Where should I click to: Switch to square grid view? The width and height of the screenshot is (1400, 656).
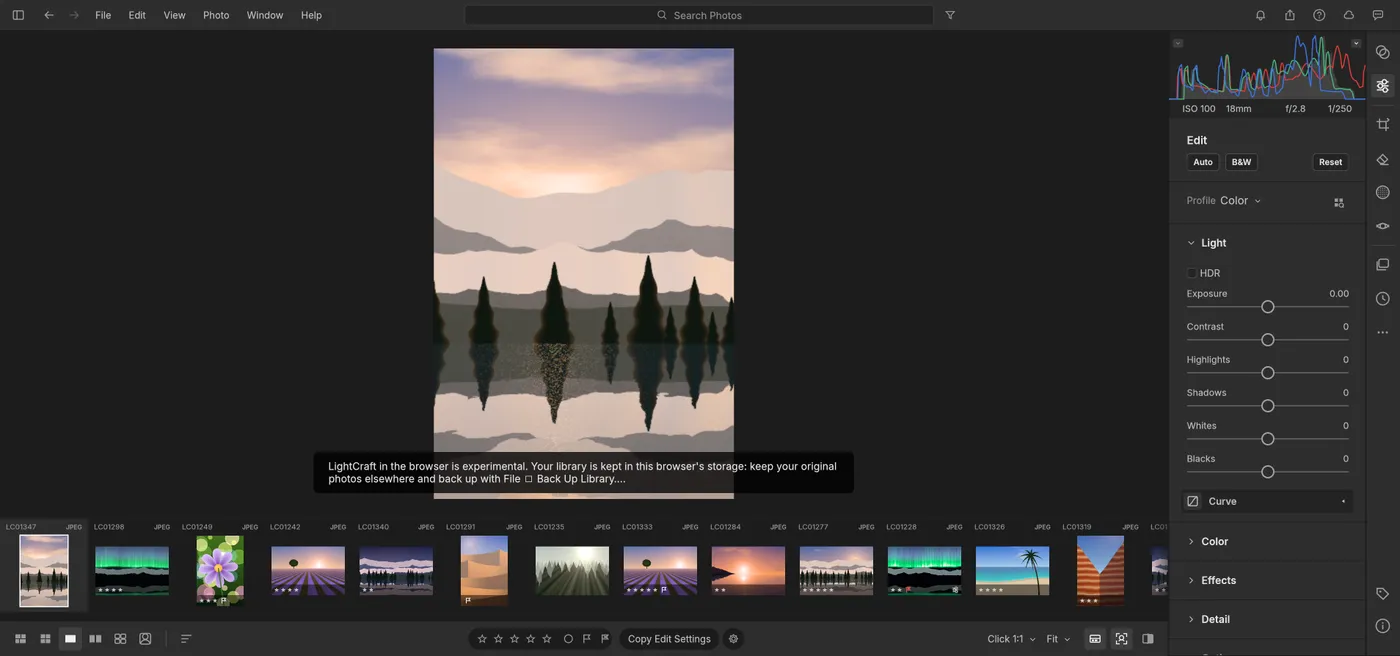(x=45, y=639)
